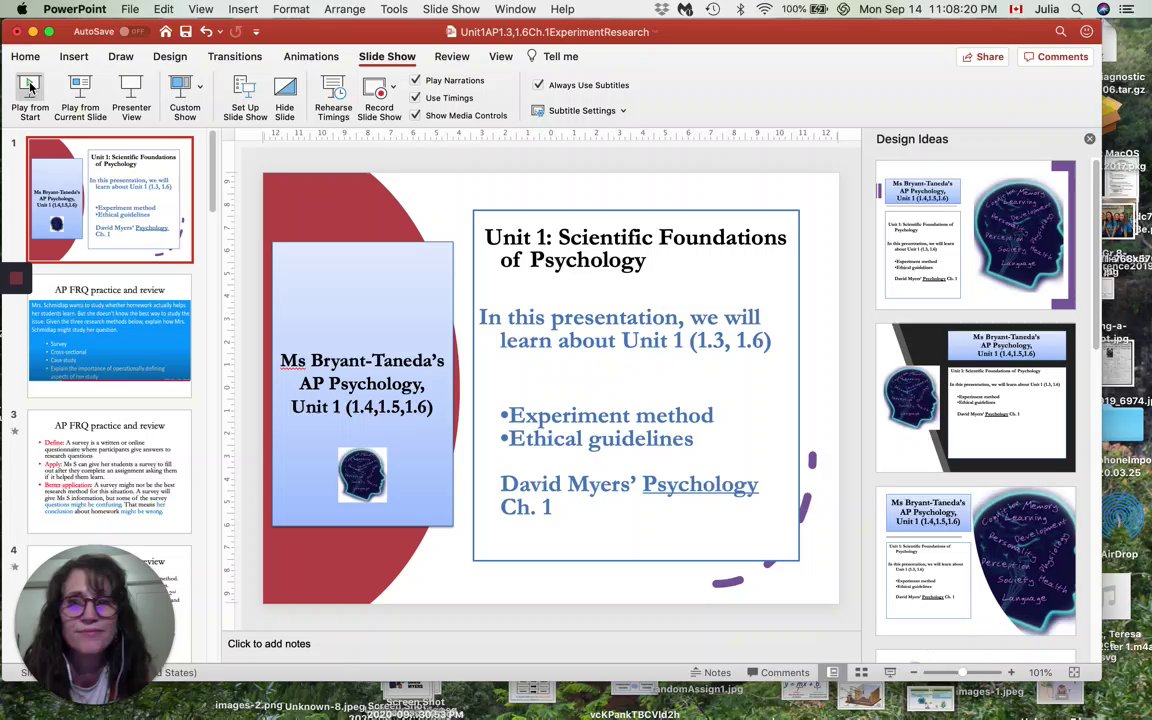Click the Hide Slide icon
1152x720 pixels.
pos(285,87)
